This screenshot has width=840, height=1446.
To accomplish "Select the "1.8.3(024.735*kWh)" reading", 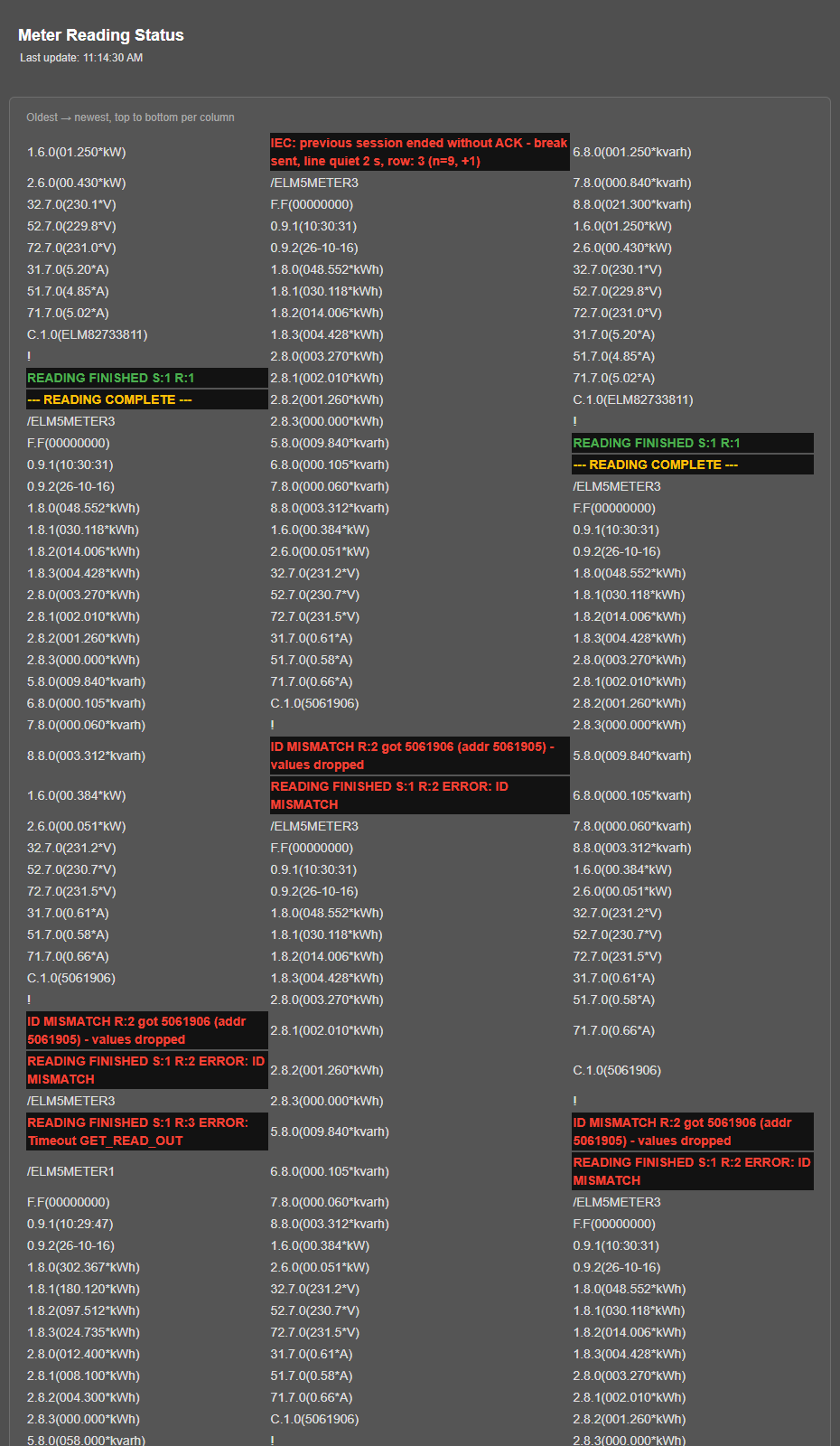I will (x=83, y=1332).
